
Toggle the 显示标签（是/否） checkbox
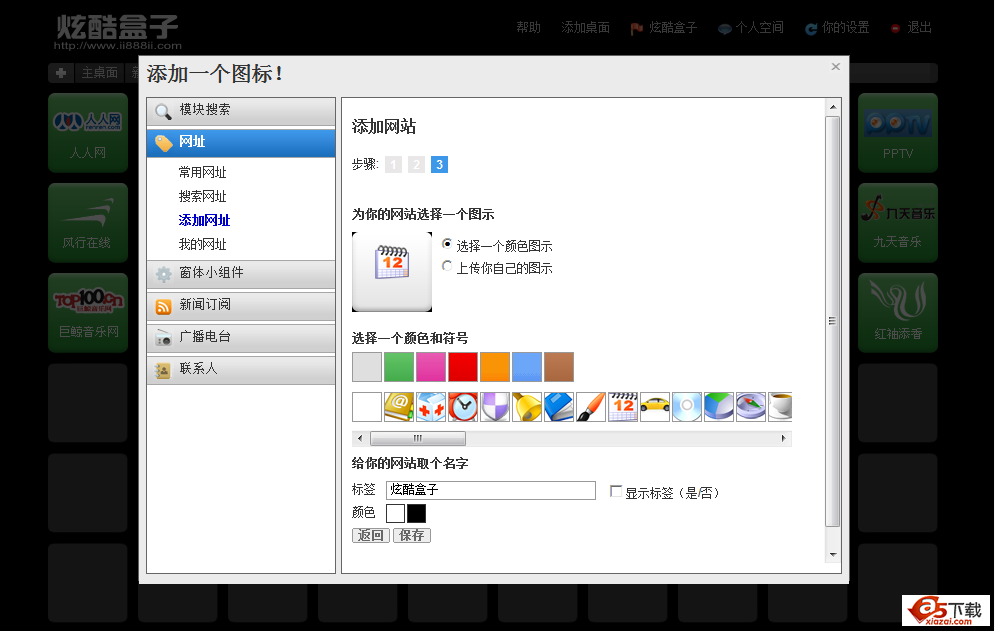[x=615, y=491]
